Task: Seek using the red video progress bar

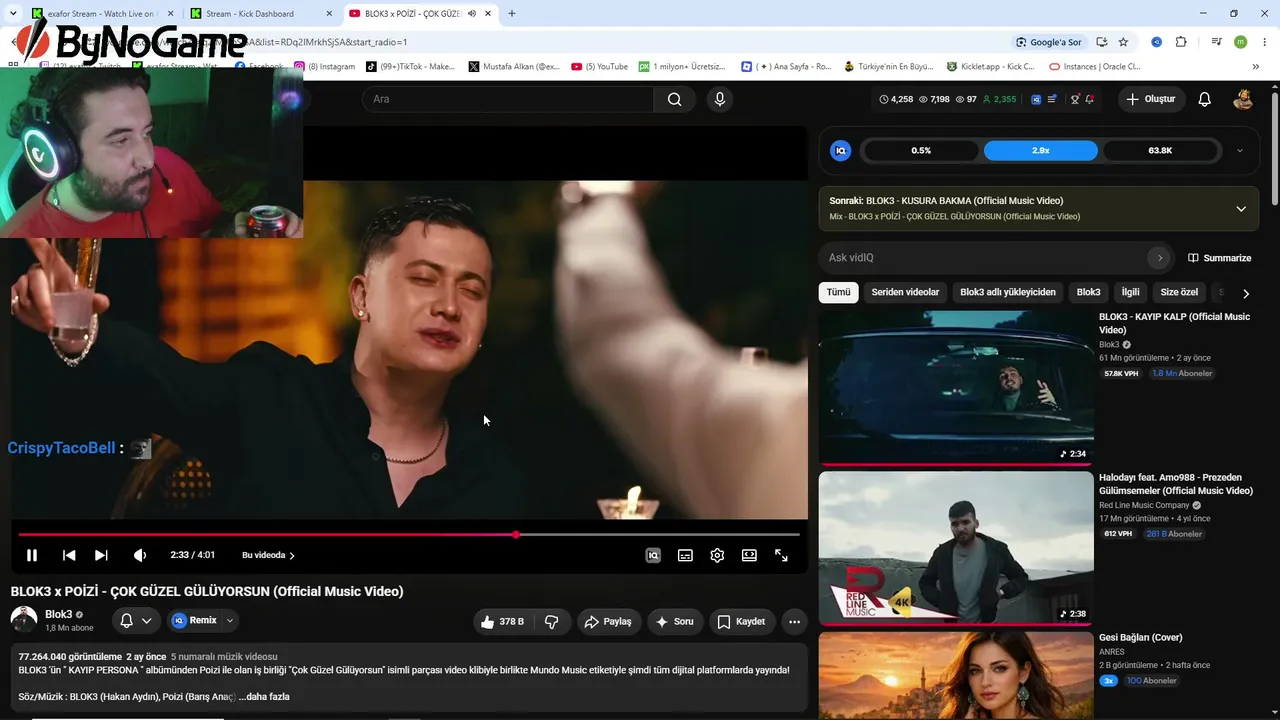Action: [408, 535]
